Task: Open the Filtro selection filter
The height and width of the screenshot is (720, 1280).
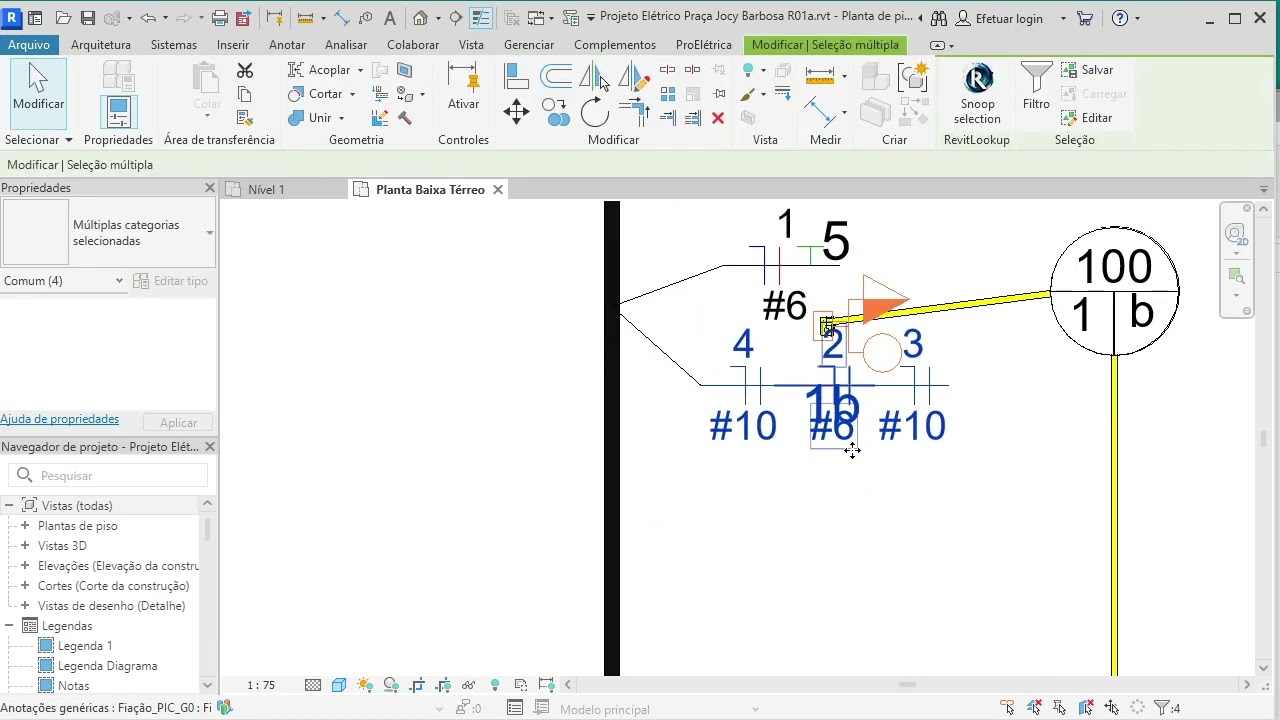Action: pos(1036,87)
